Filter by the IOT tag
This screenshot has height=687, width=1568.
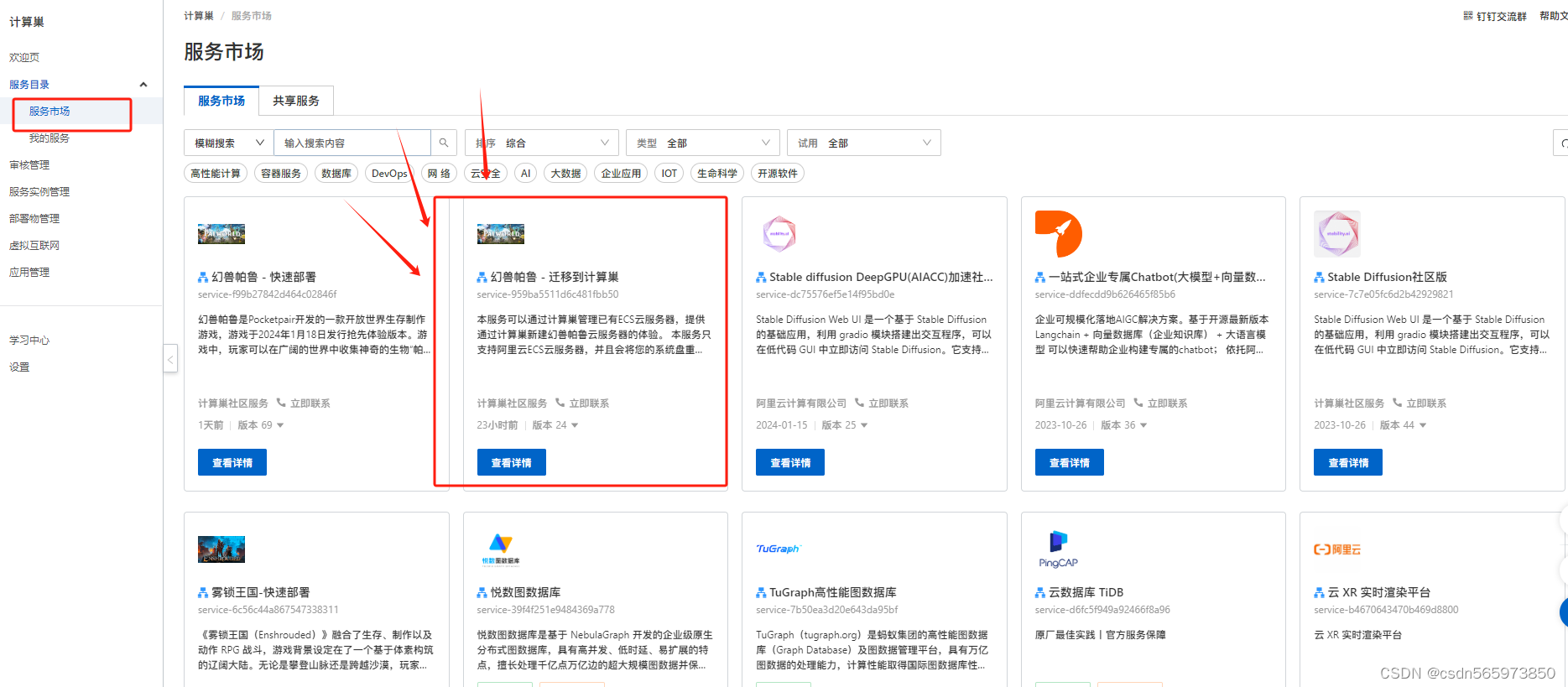click(669, 173)
